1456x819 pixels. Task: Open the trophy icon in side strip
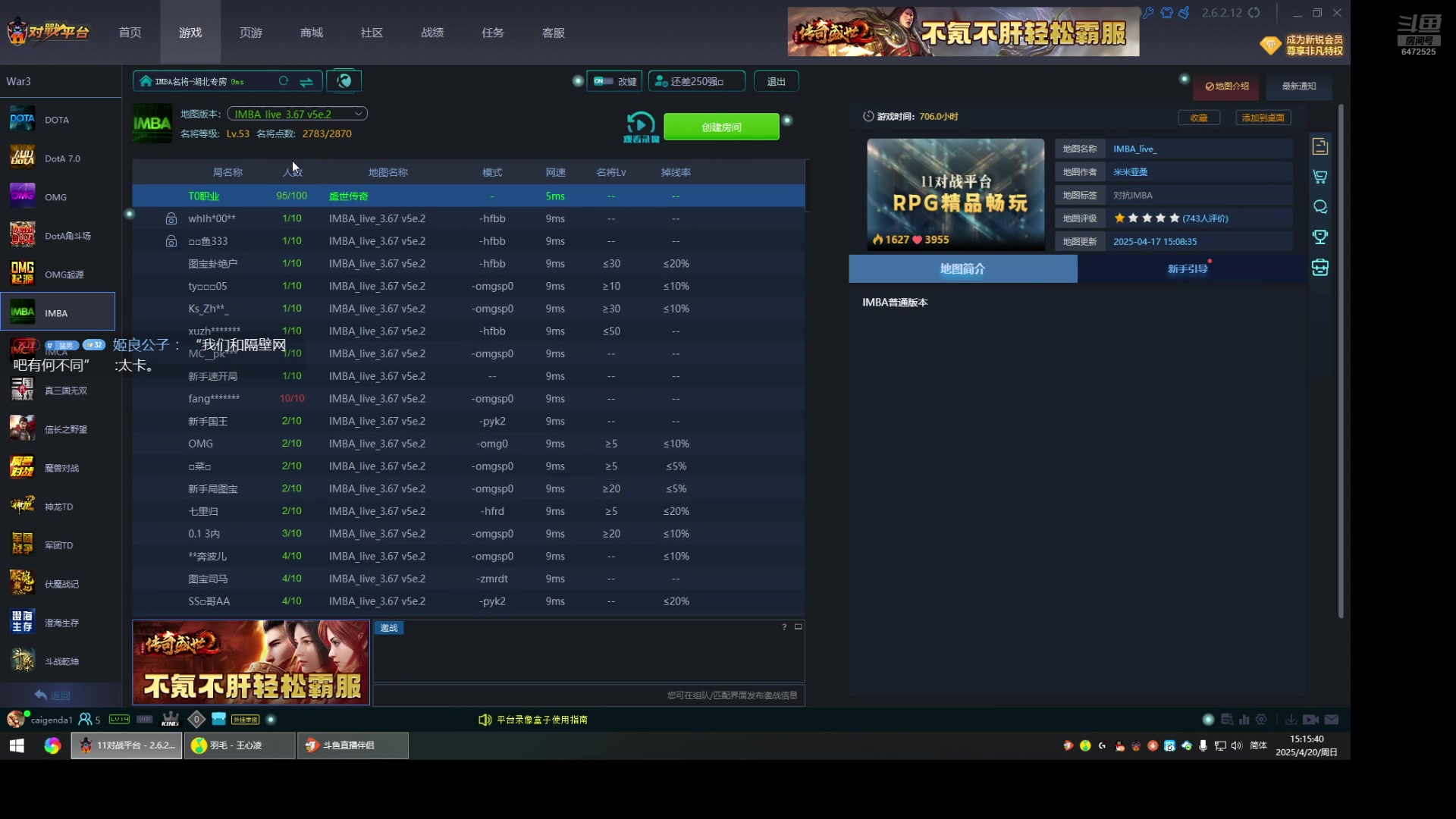click(1320, 237)
